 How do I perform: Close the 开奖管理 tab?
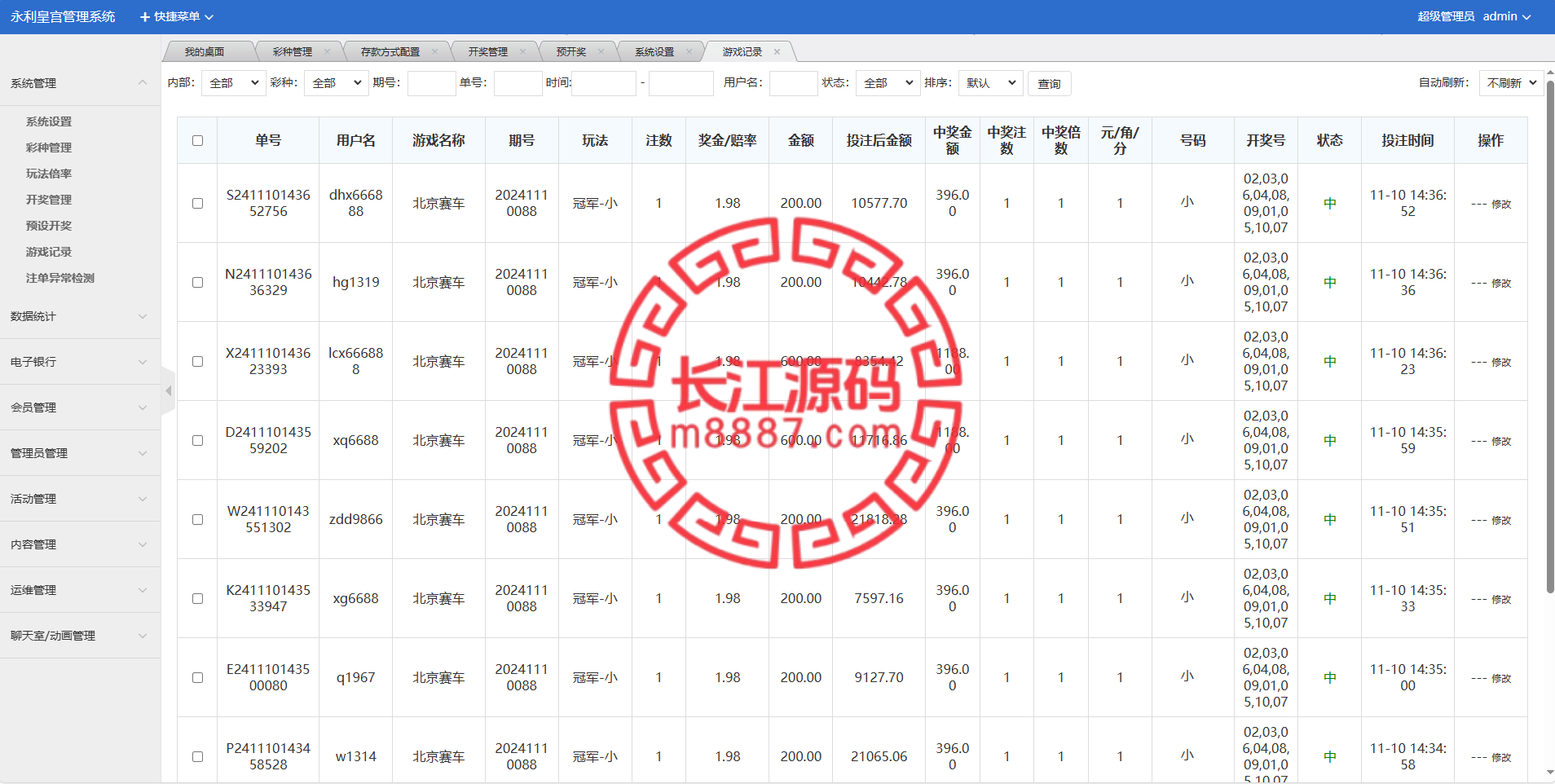pos(523,51)
